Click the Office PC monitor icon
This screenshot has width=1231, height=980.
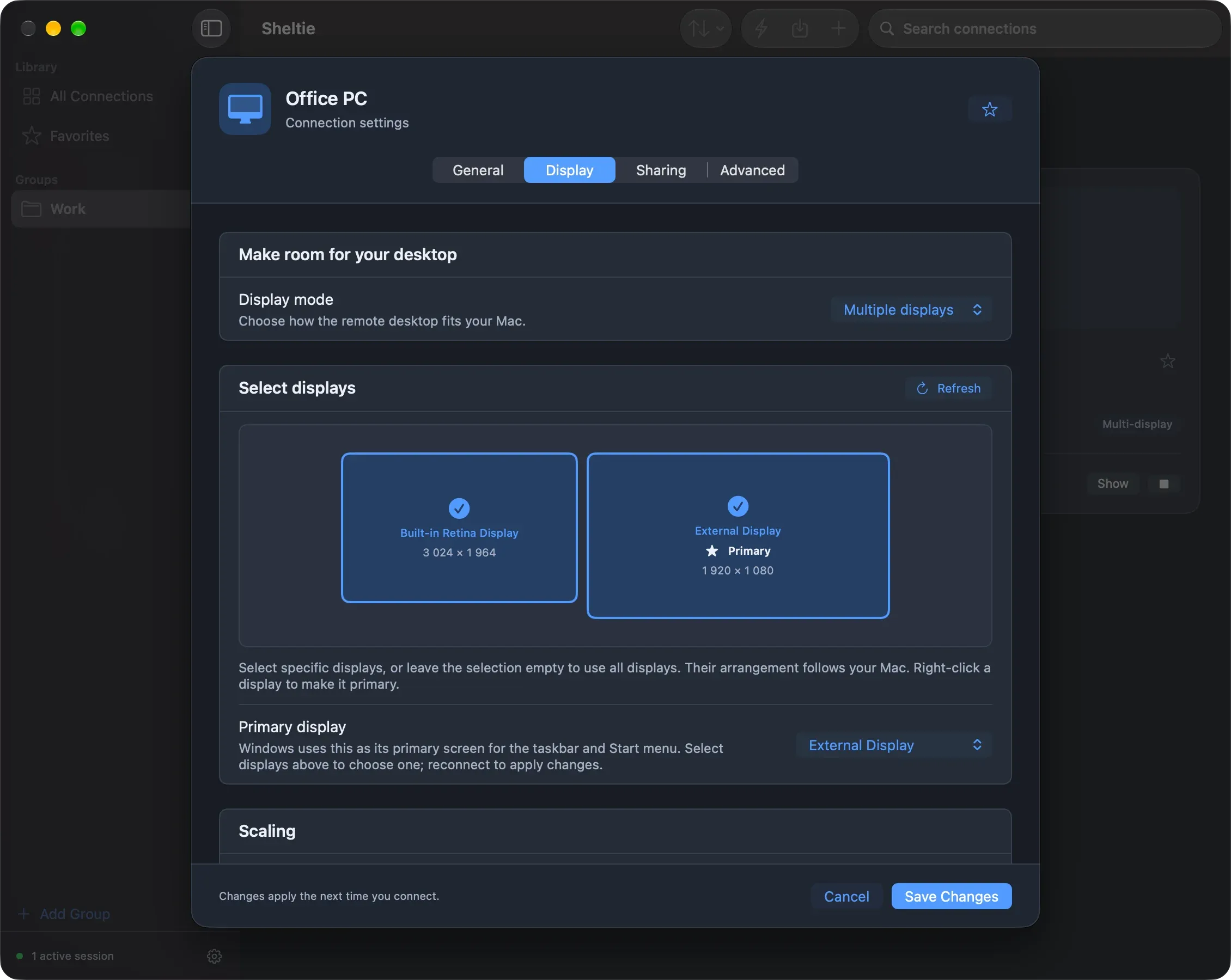point(245,109)
